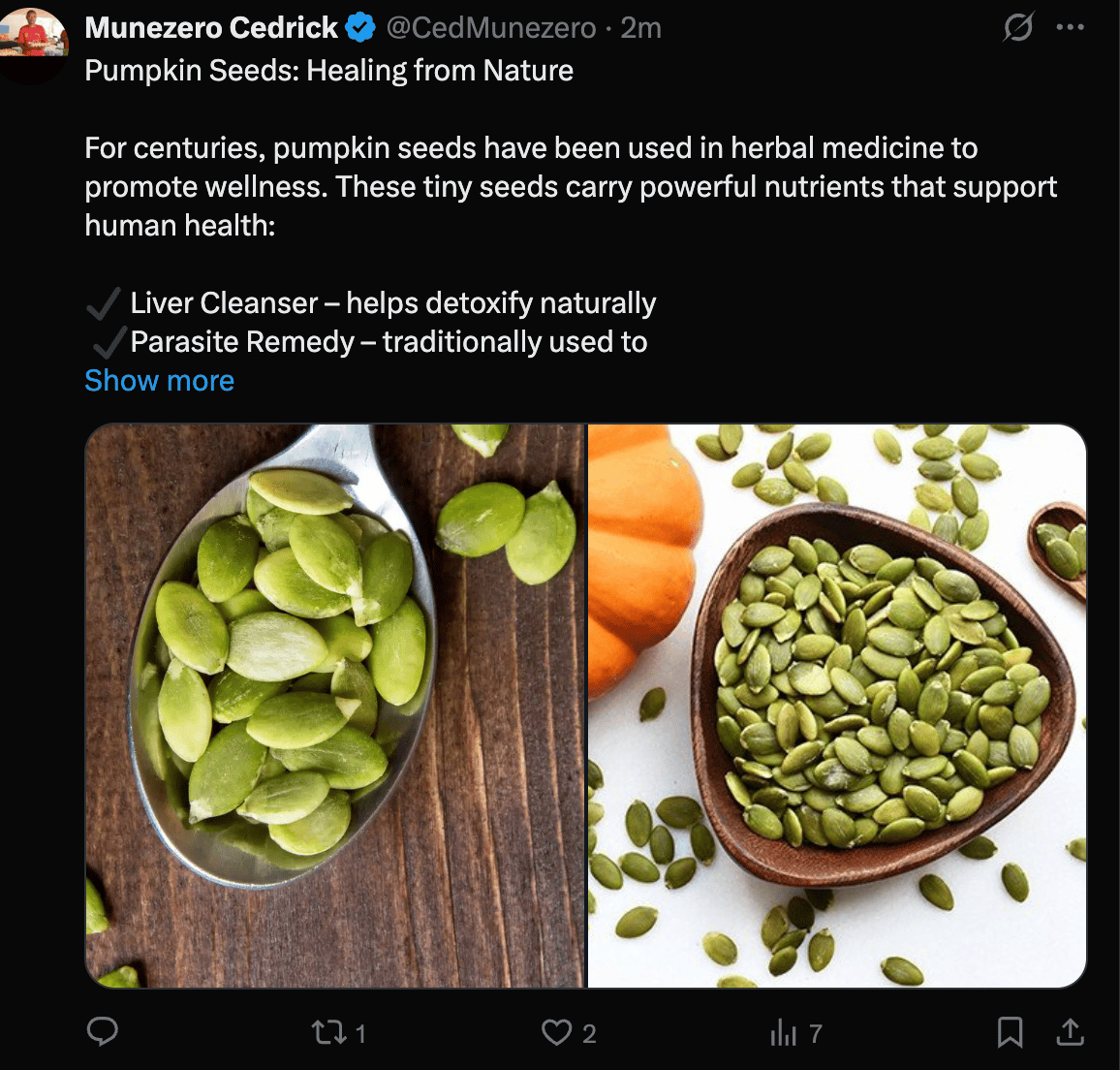
Task: View post analytics bar chart icon
Action: (x=783, y=1032)
